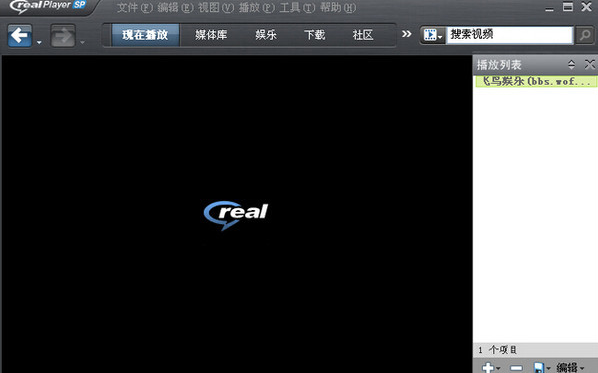Open the playlist 编辑 dropdown
The height and width of the screenshot is (373, 598).
click(x=570, y=368)
